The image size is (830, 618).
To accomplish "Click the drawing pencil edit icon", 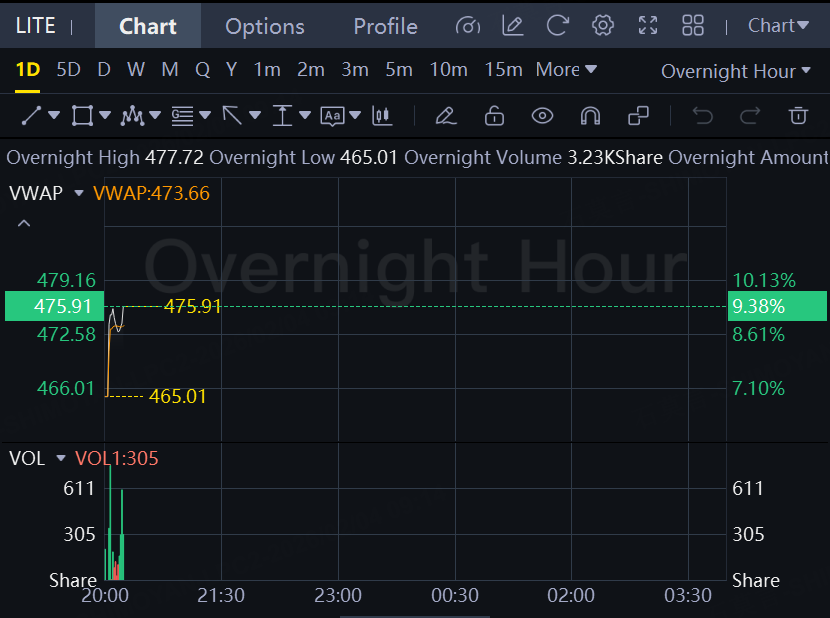I will click(446, 115).
